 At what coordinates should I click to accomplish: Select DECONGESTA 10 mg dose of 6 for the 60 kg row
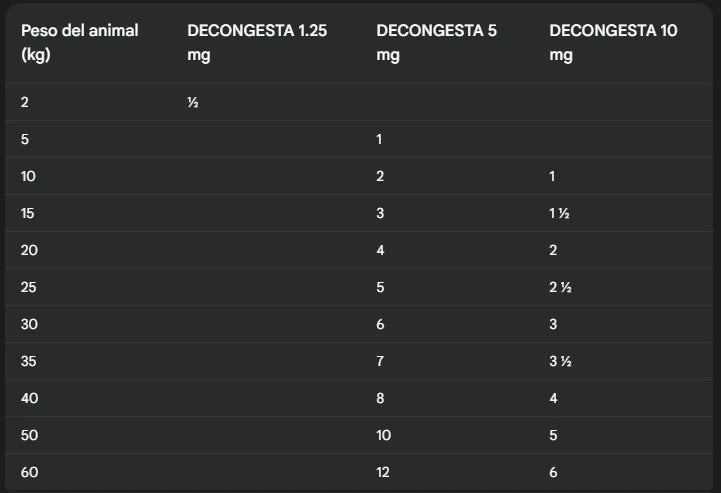(x=553, y=472)
